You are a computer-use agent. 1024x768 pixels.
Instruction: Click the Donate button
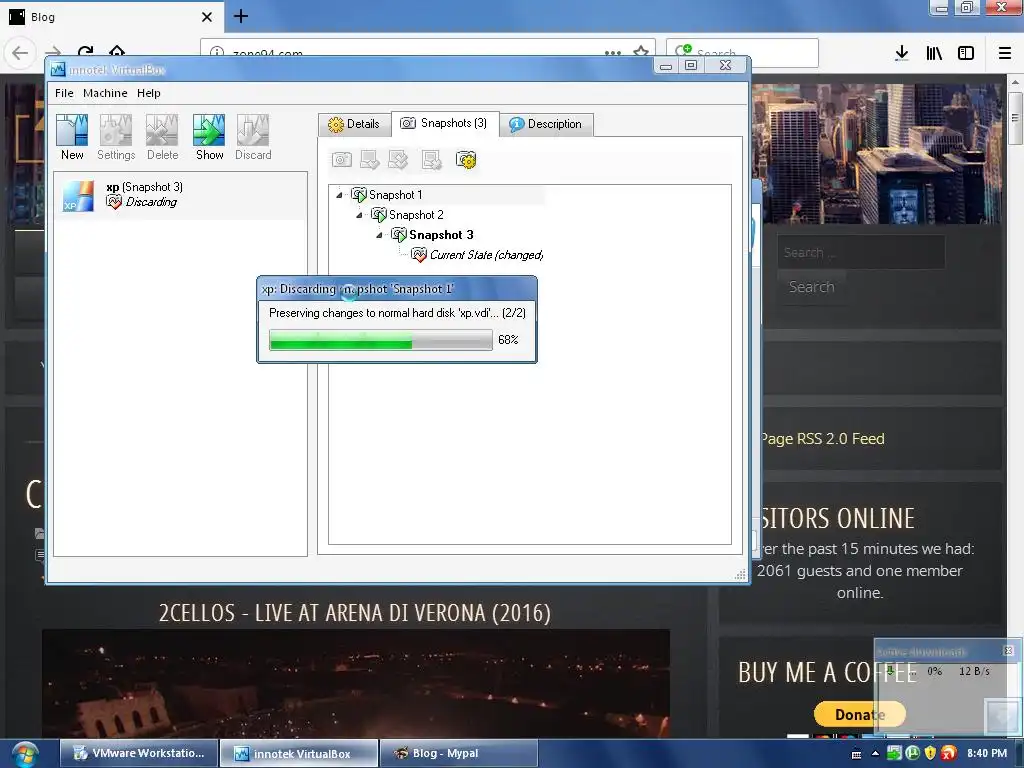859,714
